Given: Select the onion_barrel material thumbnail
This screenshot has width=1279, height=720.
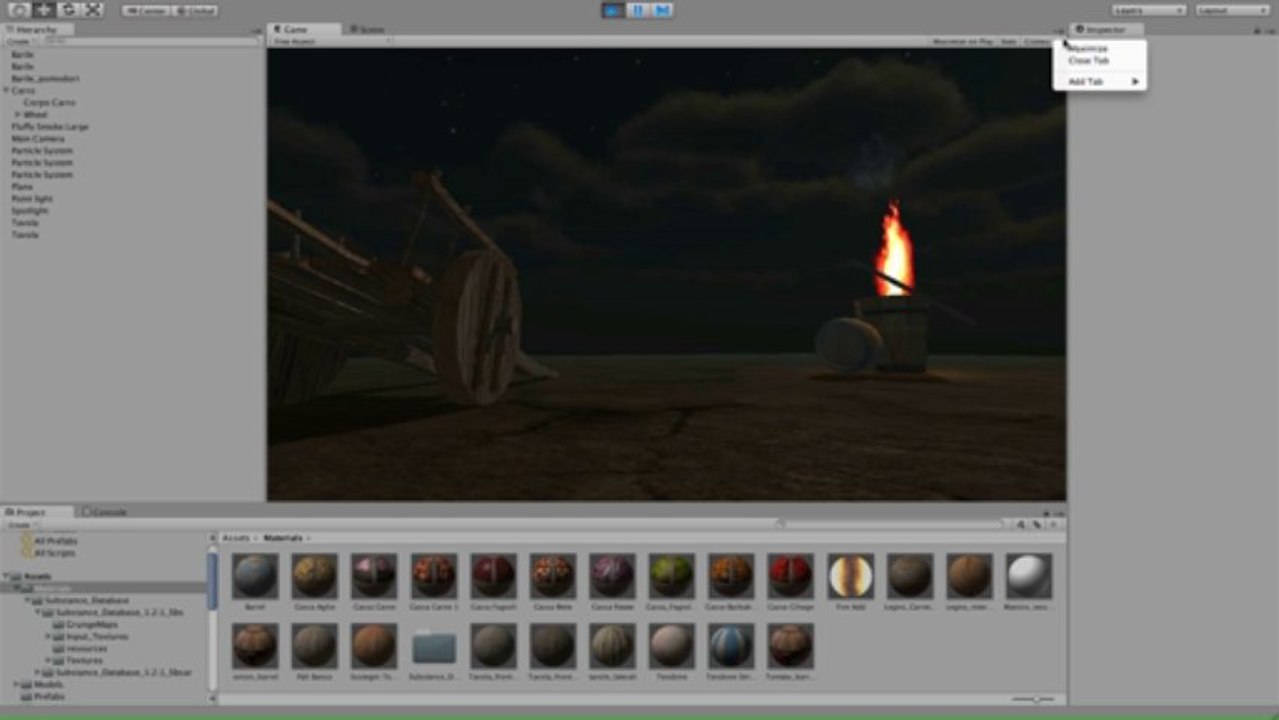Looking at the screenshot, I should [x=255, y=647].
